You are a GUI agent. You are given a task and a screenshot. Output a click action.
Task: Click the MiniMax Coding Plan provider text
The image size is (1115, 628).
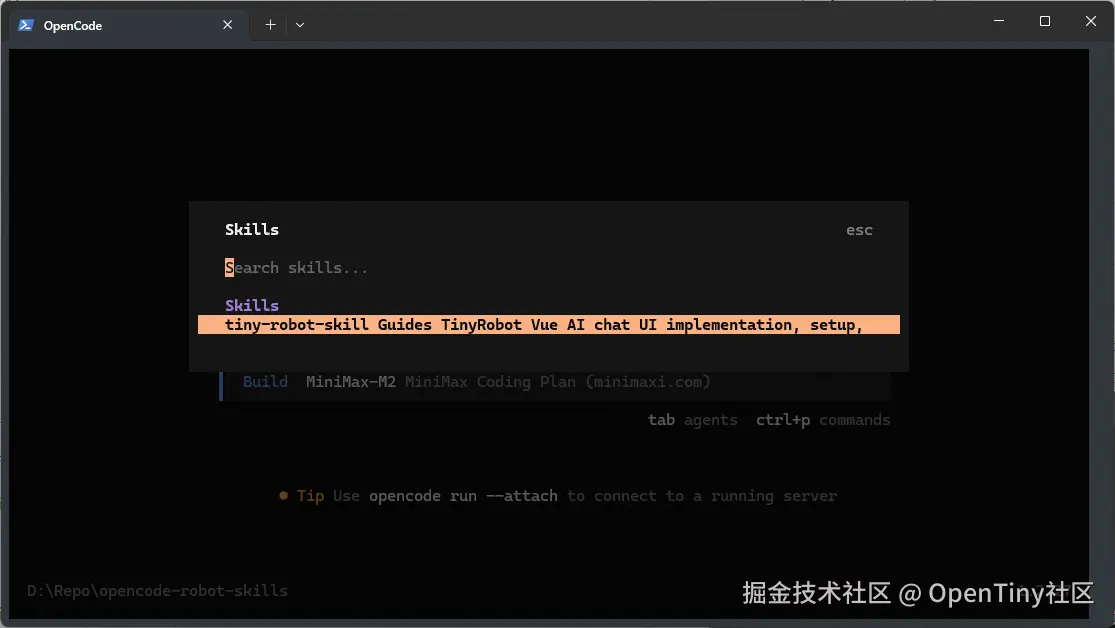558,382
